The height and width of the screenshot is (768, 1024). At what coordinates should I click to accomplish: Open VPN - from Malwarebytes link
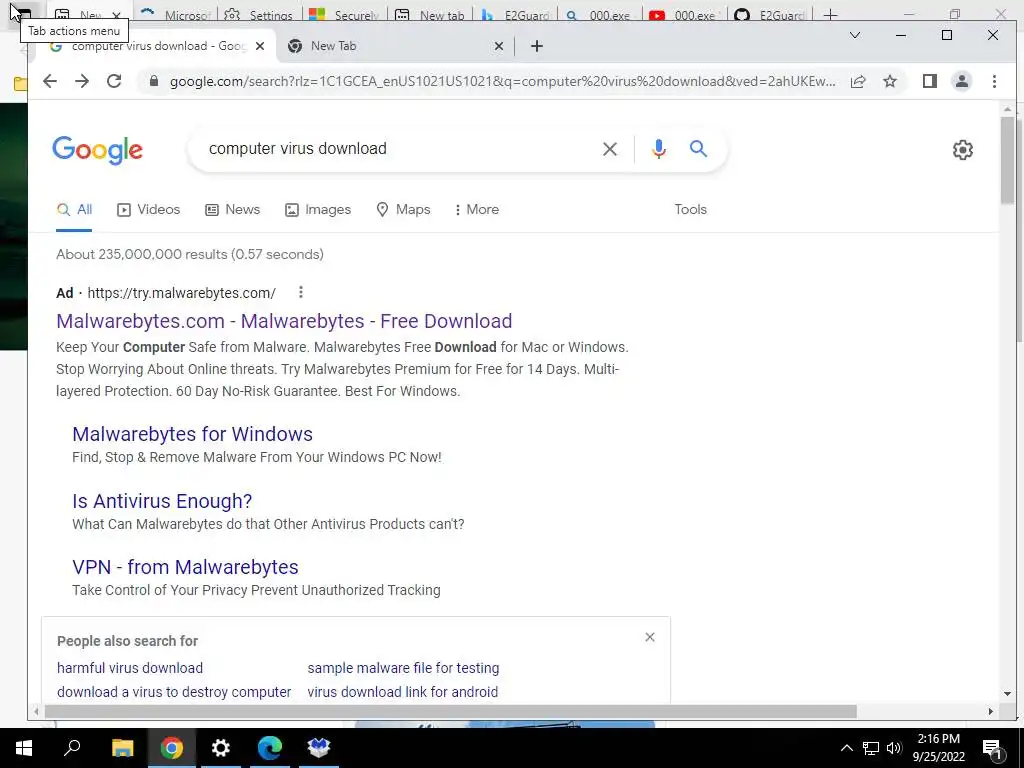point(185,567)
